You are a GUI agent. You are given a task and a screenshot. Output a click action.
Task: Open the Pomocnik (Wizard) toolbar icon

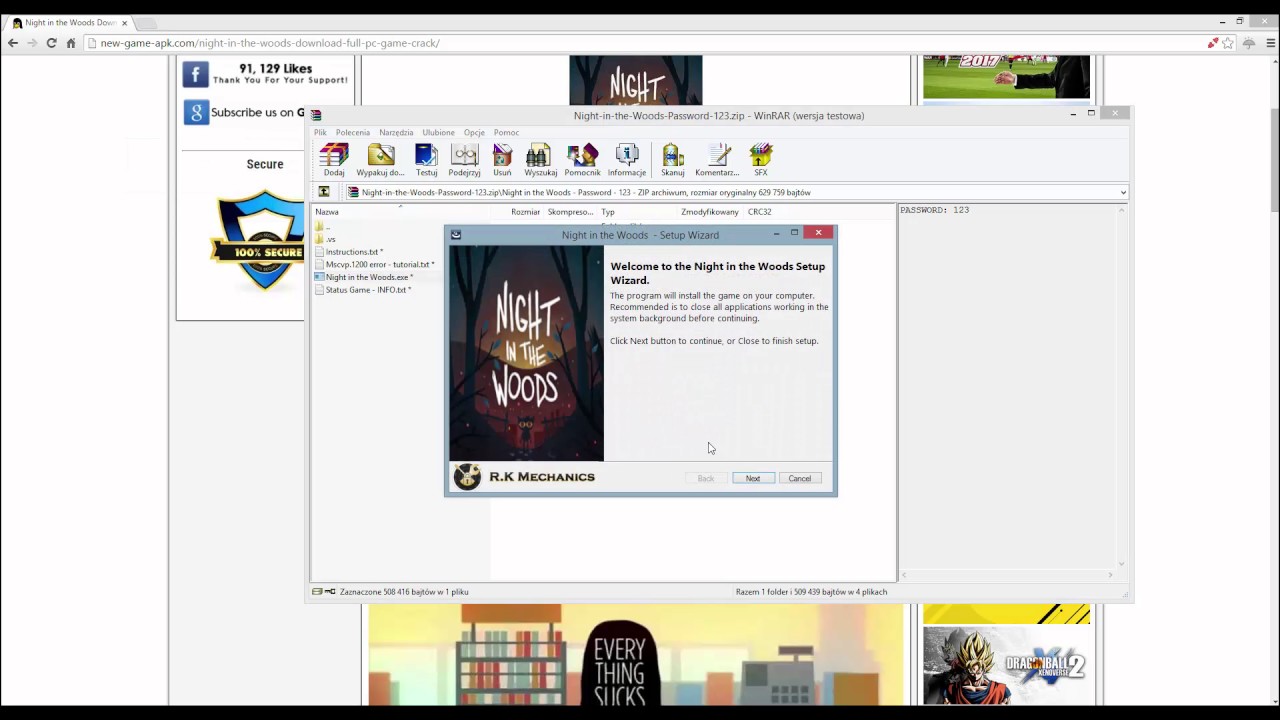tap(582, 160)
